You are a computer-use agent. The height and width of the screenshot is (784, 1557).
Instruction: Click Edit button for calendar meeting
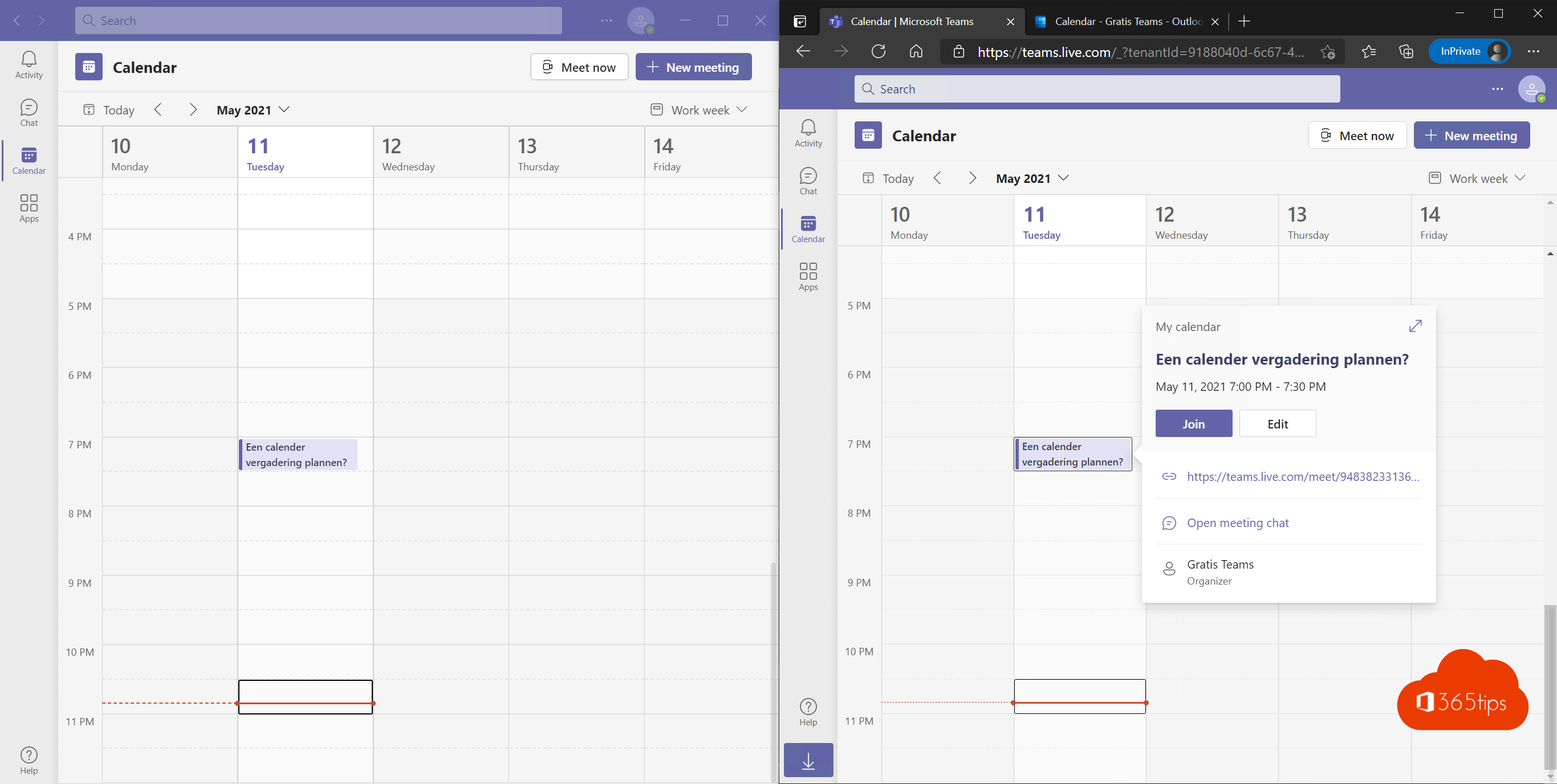tap(1278, 423)
